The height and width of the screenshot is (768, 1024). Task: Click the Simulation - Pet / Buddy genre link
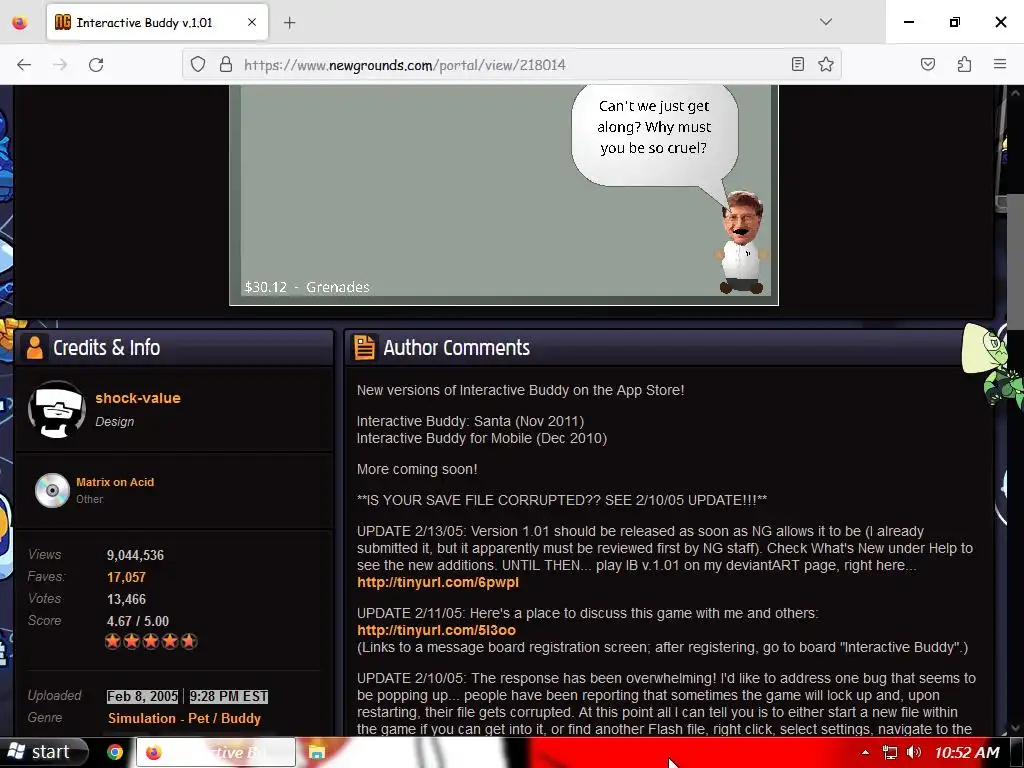[x=184, y=718]
